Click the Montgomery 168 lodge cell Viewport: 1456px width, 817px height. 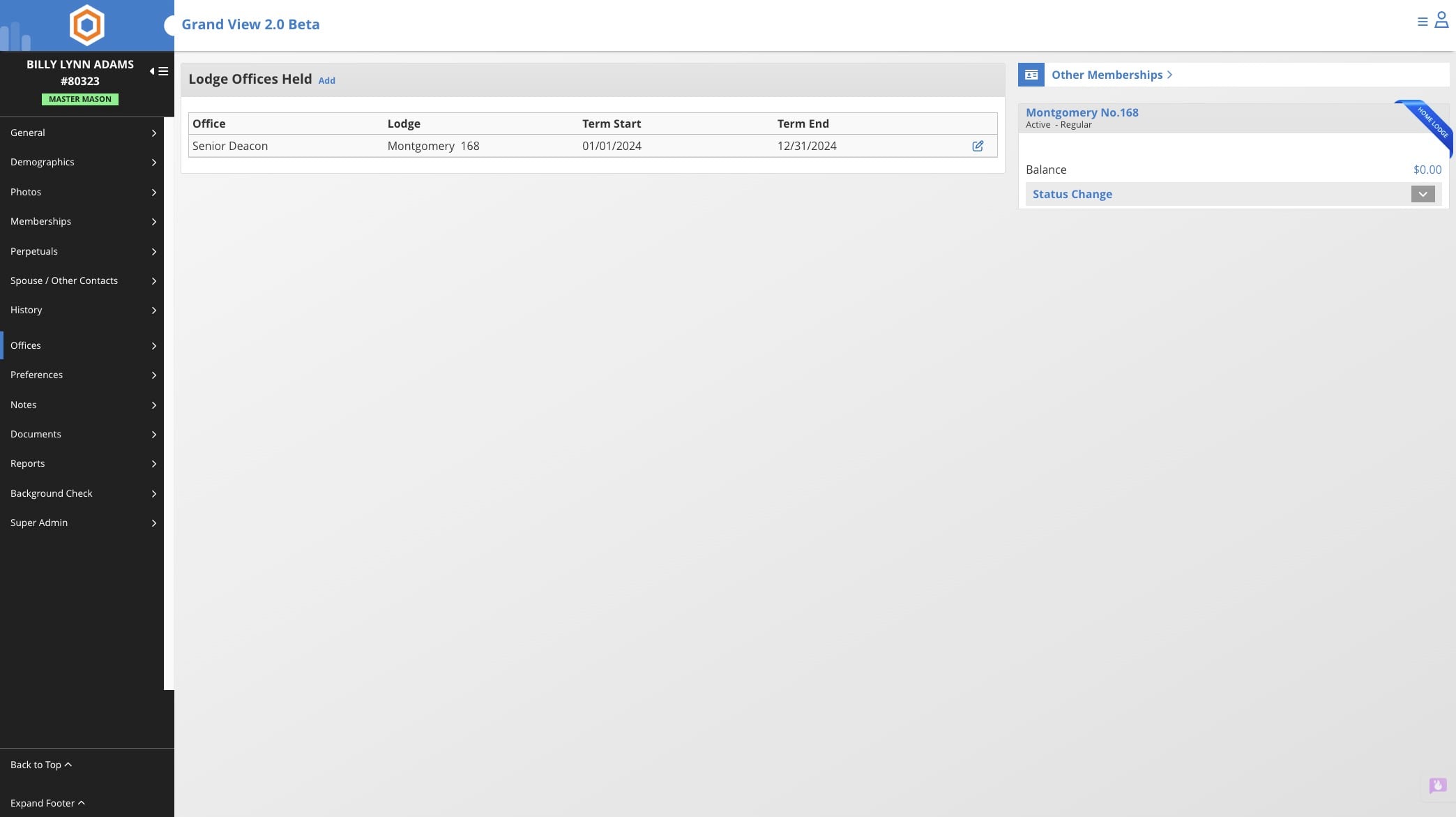click(x=433, y=146)
